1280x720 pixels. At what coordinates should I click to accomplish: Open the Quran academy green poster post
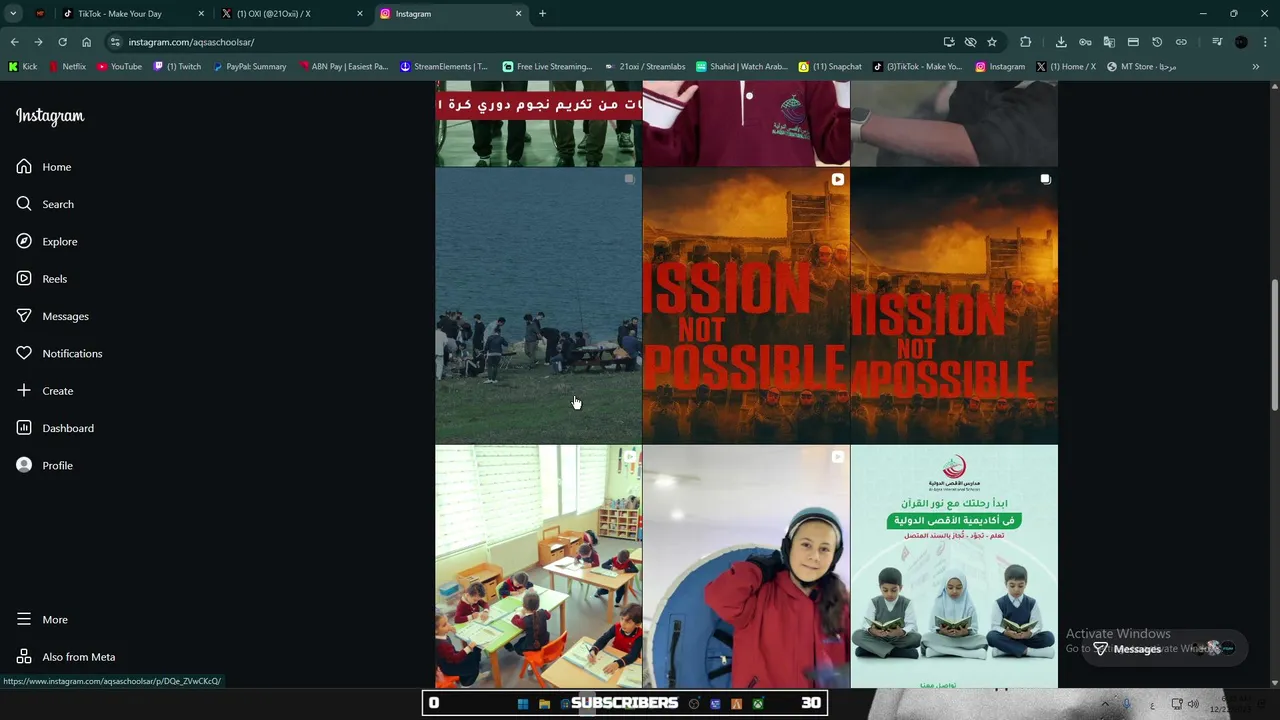(954, 567)
